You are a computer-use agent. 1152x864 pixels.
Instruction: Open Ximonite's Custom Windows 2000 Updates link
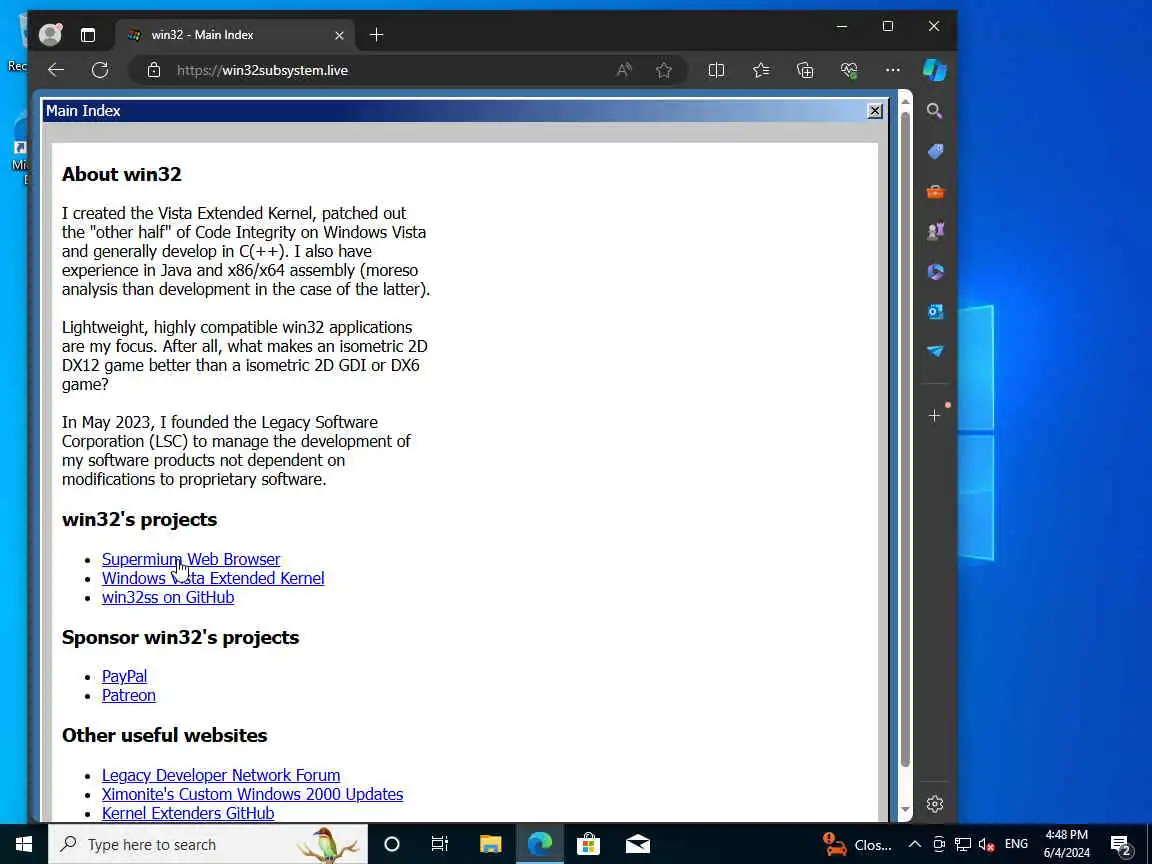point(253,794)
